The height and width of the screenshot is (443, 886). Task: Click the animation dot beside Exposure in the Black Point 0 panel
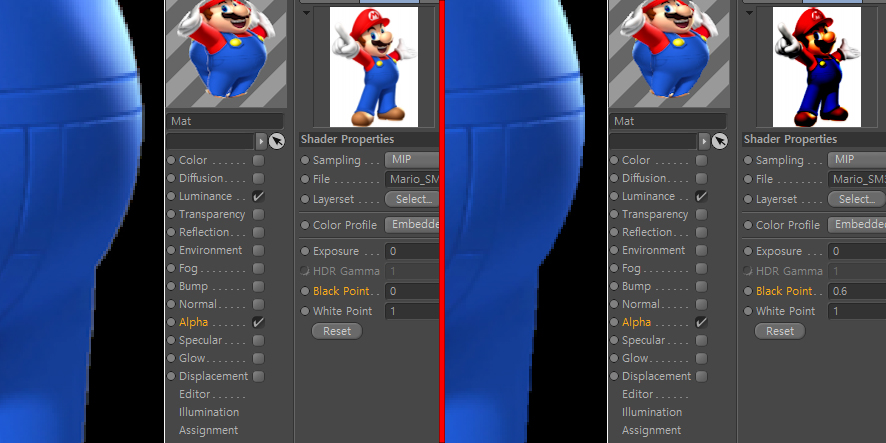305,250
